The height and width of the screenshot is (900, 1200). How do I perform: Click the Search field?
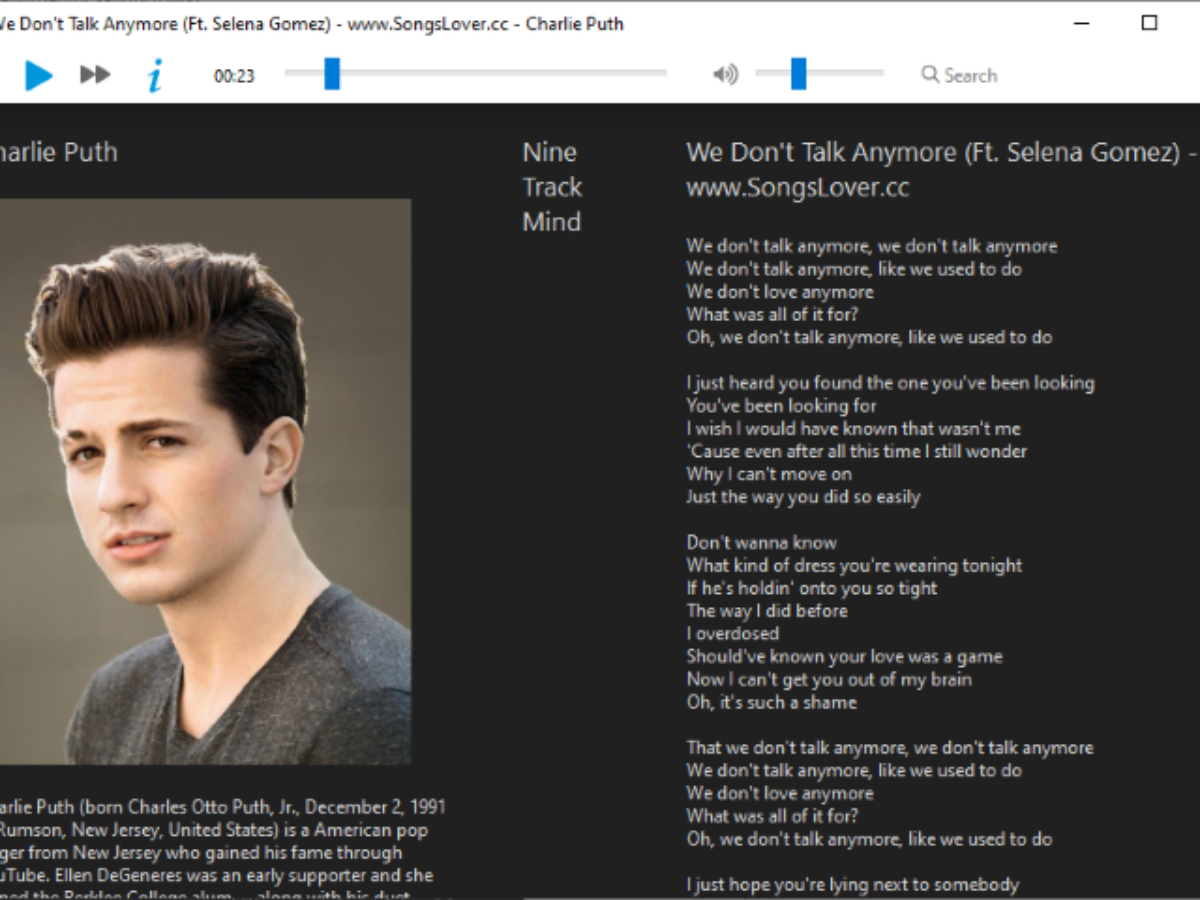click(x=960, y=75)
